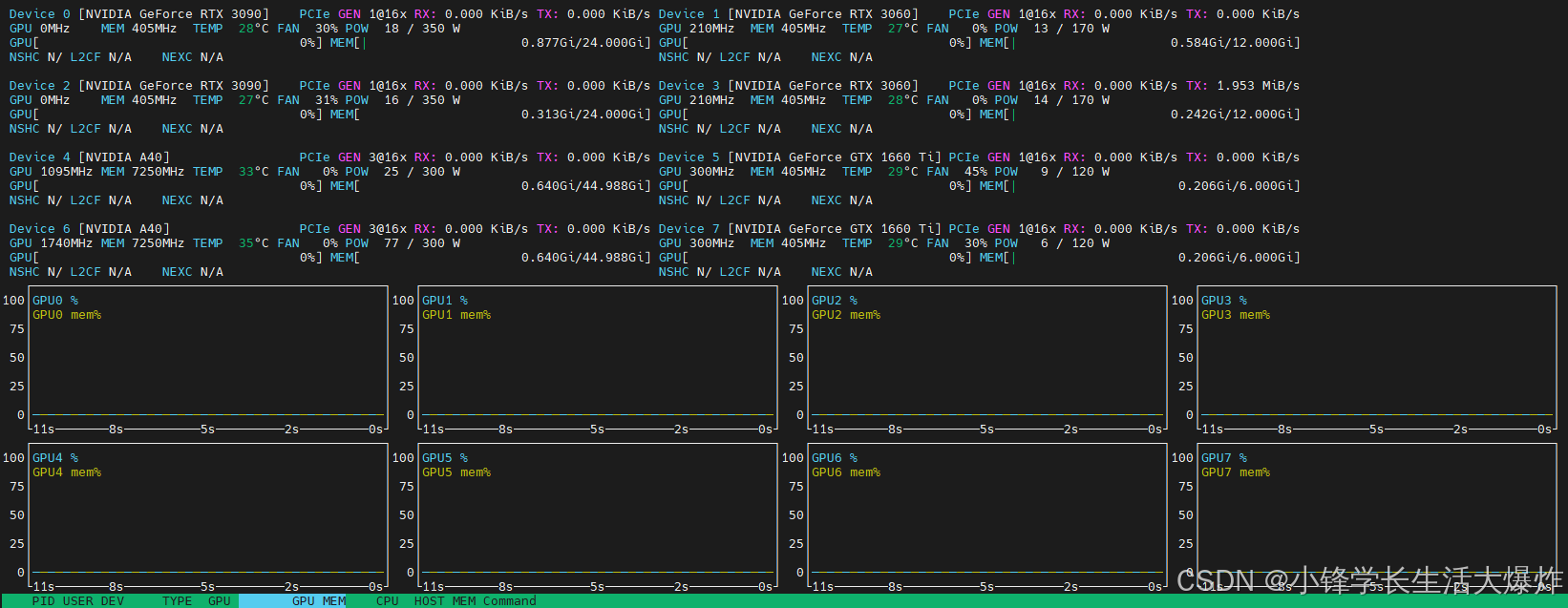Select the PID column header
Viewport: 1568px width, 608px height.
(43, 601)
